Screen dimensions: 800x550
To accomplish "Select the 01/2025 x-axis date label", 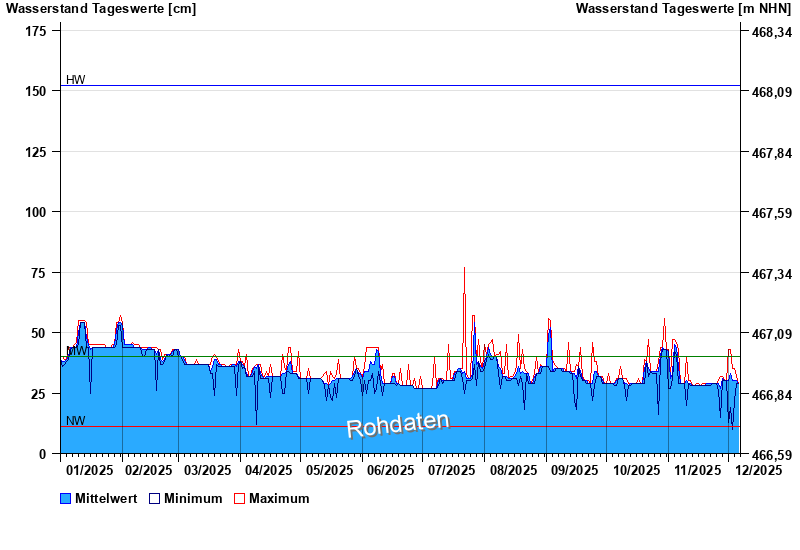I will (90, 470).
